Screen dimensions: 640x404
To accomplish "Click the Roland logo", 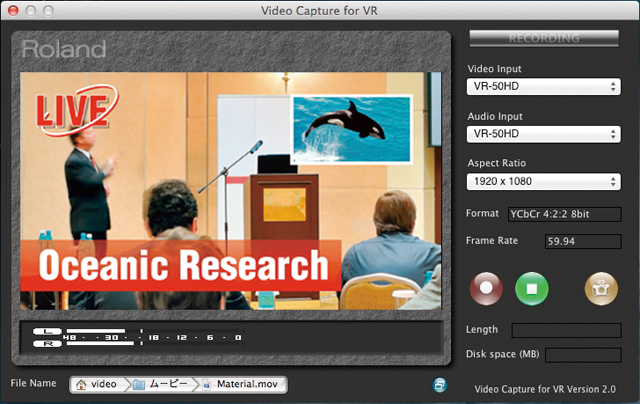I will tap(64, 49).
